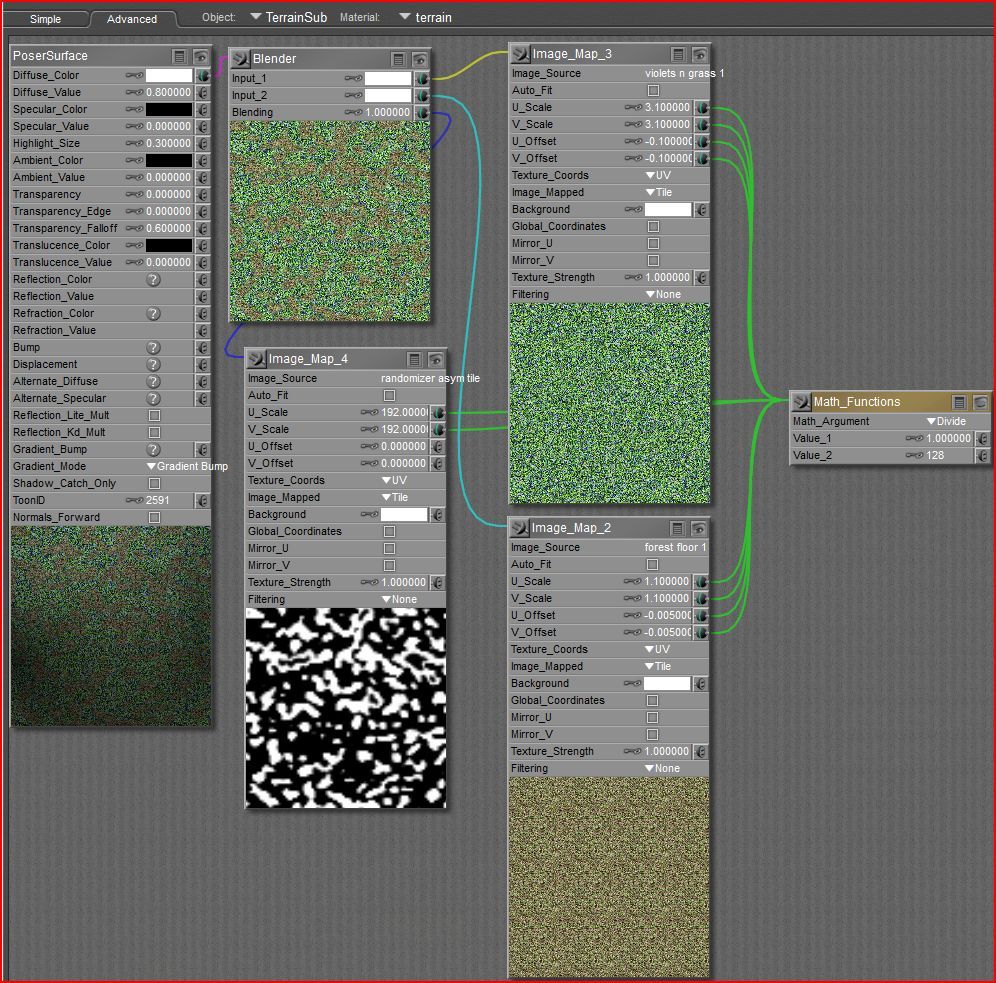Click Image_Source 'violets n grass 1' value
The height and width of the screenshot is (983, 996).
(x=684, y=73)
